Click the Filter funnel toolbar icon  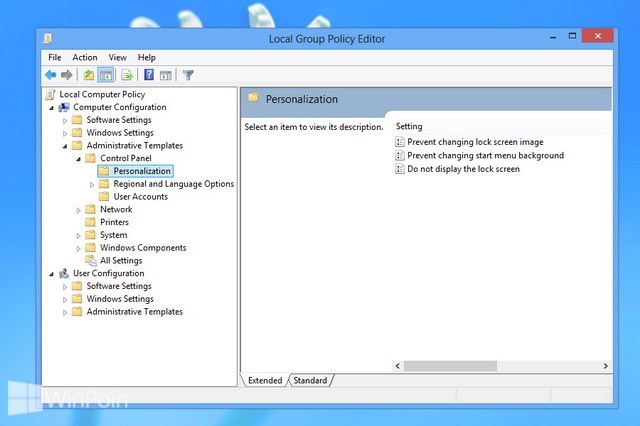[x=188, y=75]
